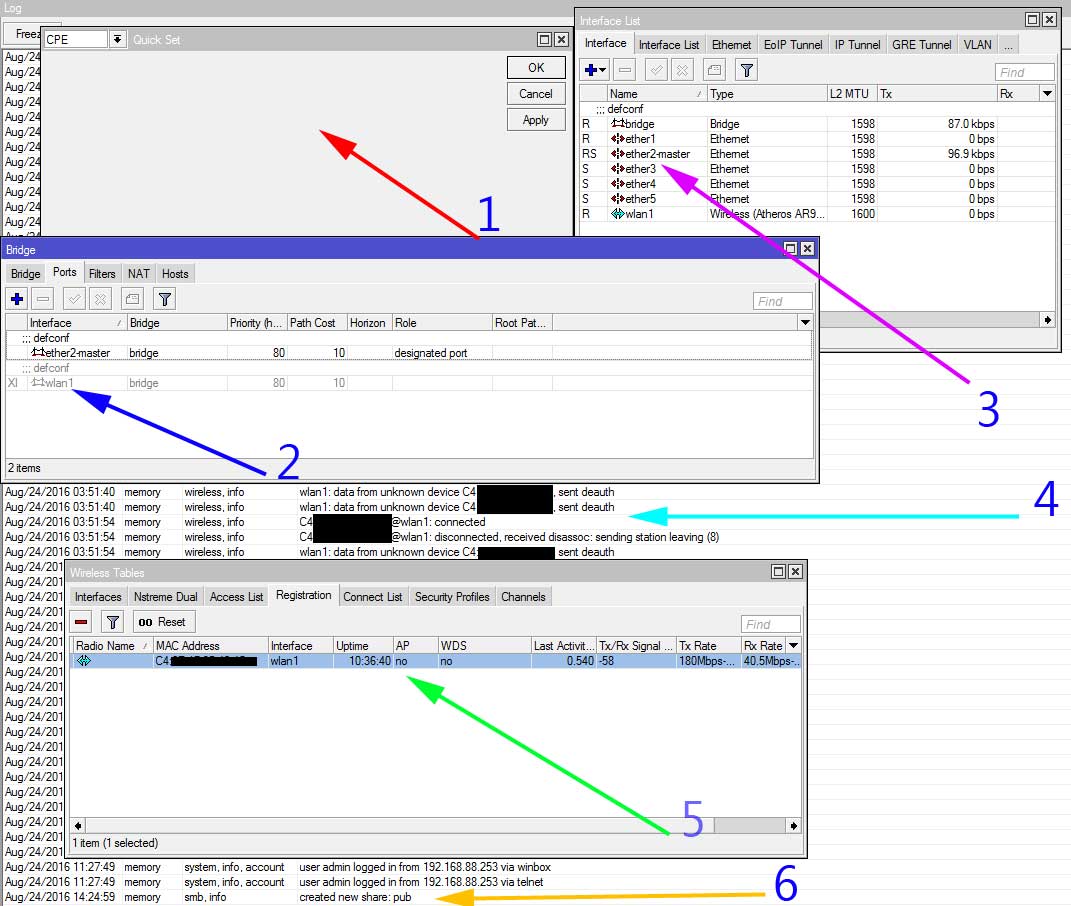Switch to Ethernet tab

click(x=731, y=44)
